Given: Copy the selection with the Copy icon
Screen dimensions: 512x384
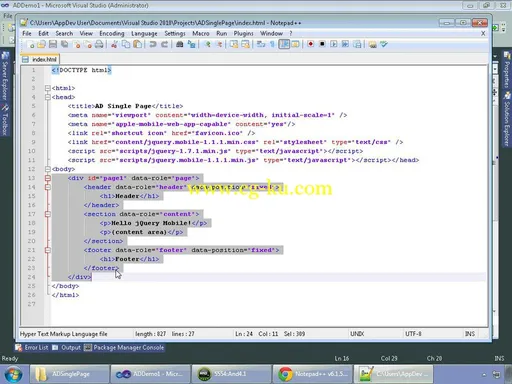Looking at the screenshot, I should point(126,44).
